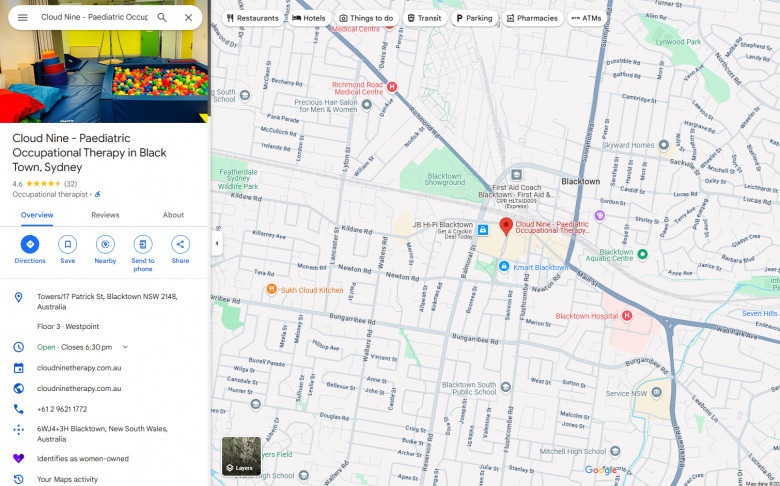
Task: Select Kmart Blacktown shopping marker
Action: (x=503, y=267)
